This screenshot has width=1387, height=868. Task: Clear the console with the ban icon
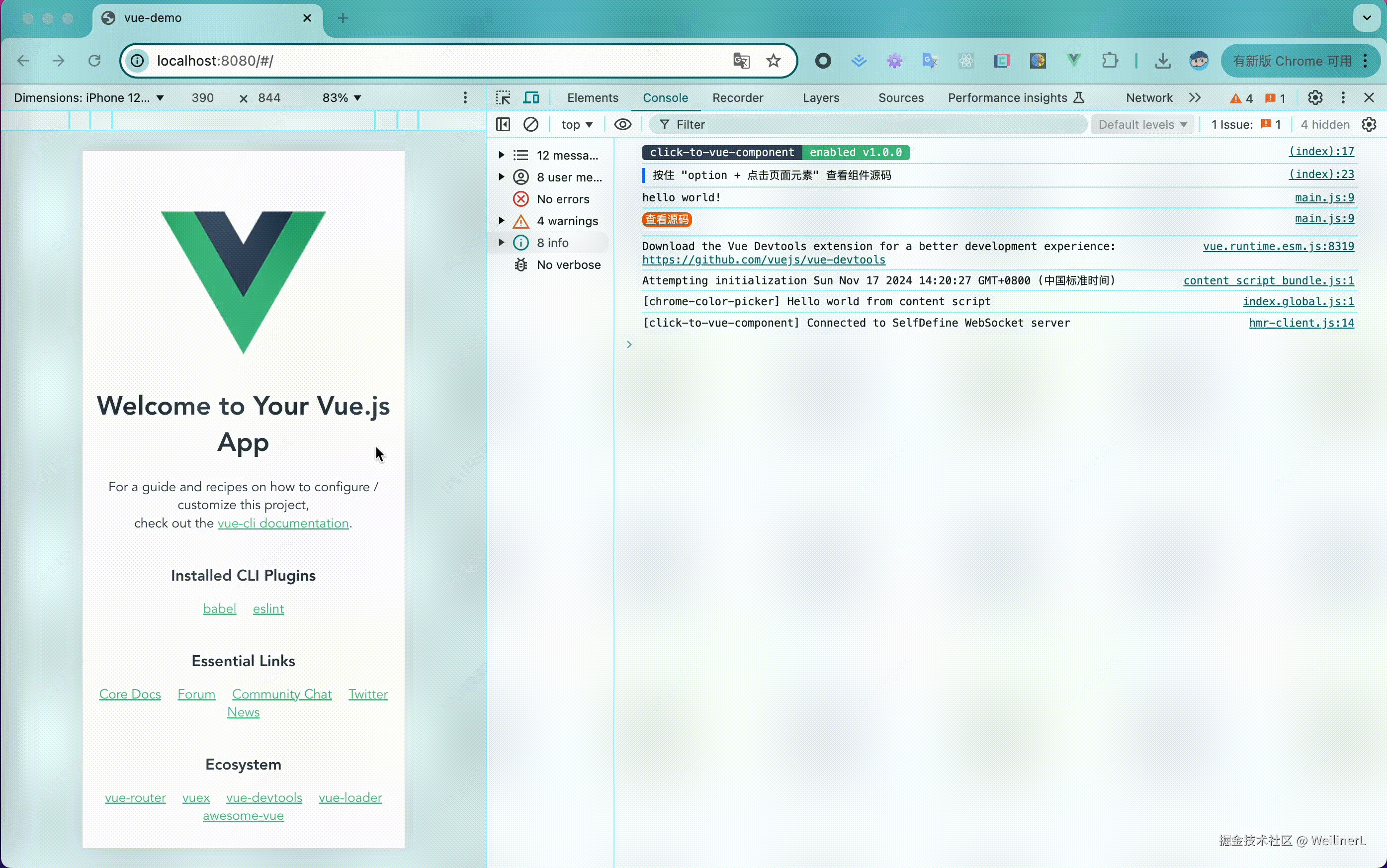pos(531,125)
